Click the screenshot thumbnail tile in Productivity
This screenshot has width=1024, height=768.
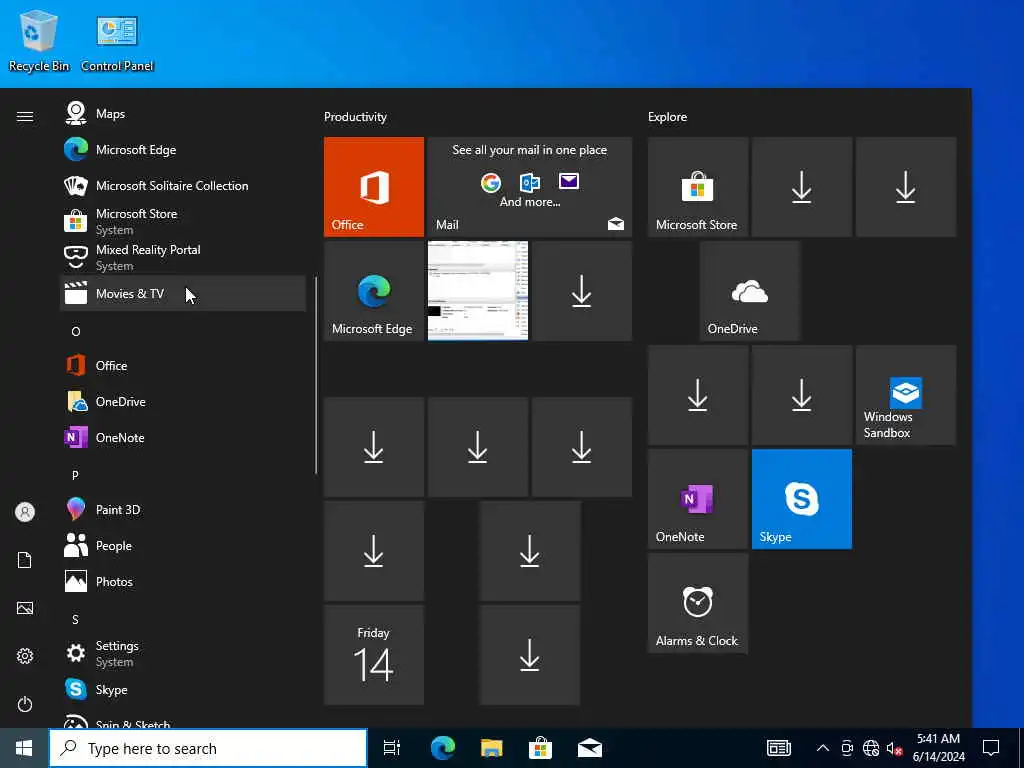477,291
